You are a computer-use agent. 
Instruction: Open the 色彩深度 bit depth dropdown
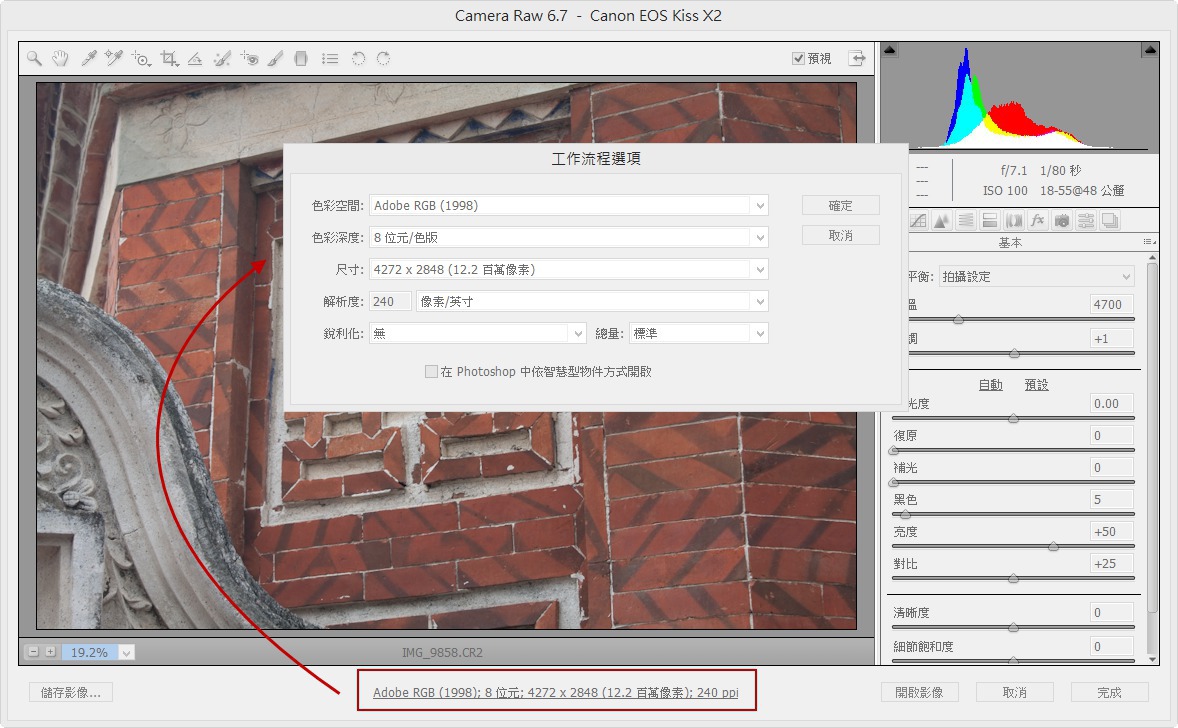[x=569, y=237]
